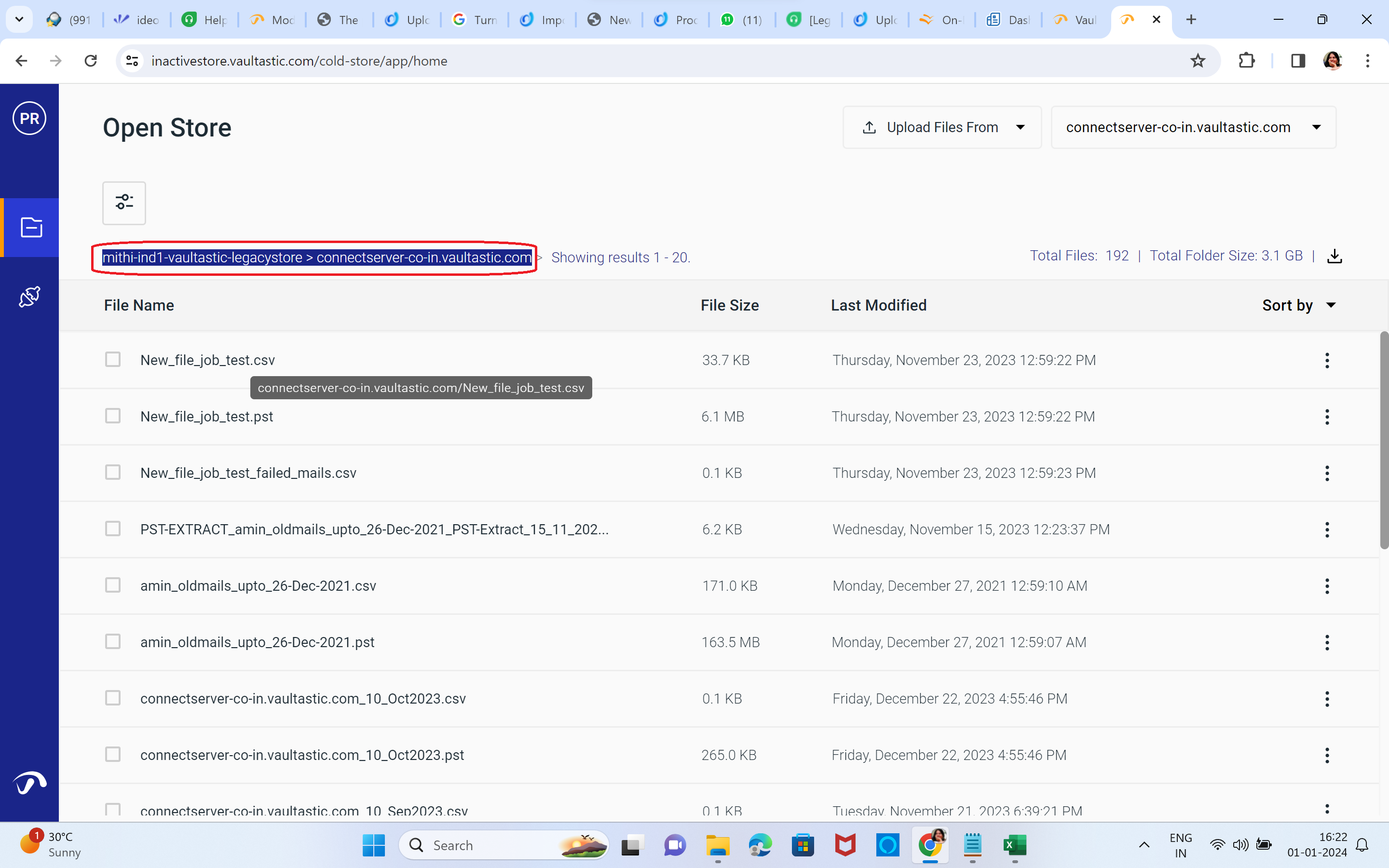Click the PR profile avatar
The height and width of the screenshot is (868, 1389).
click(x=29, y=118)
